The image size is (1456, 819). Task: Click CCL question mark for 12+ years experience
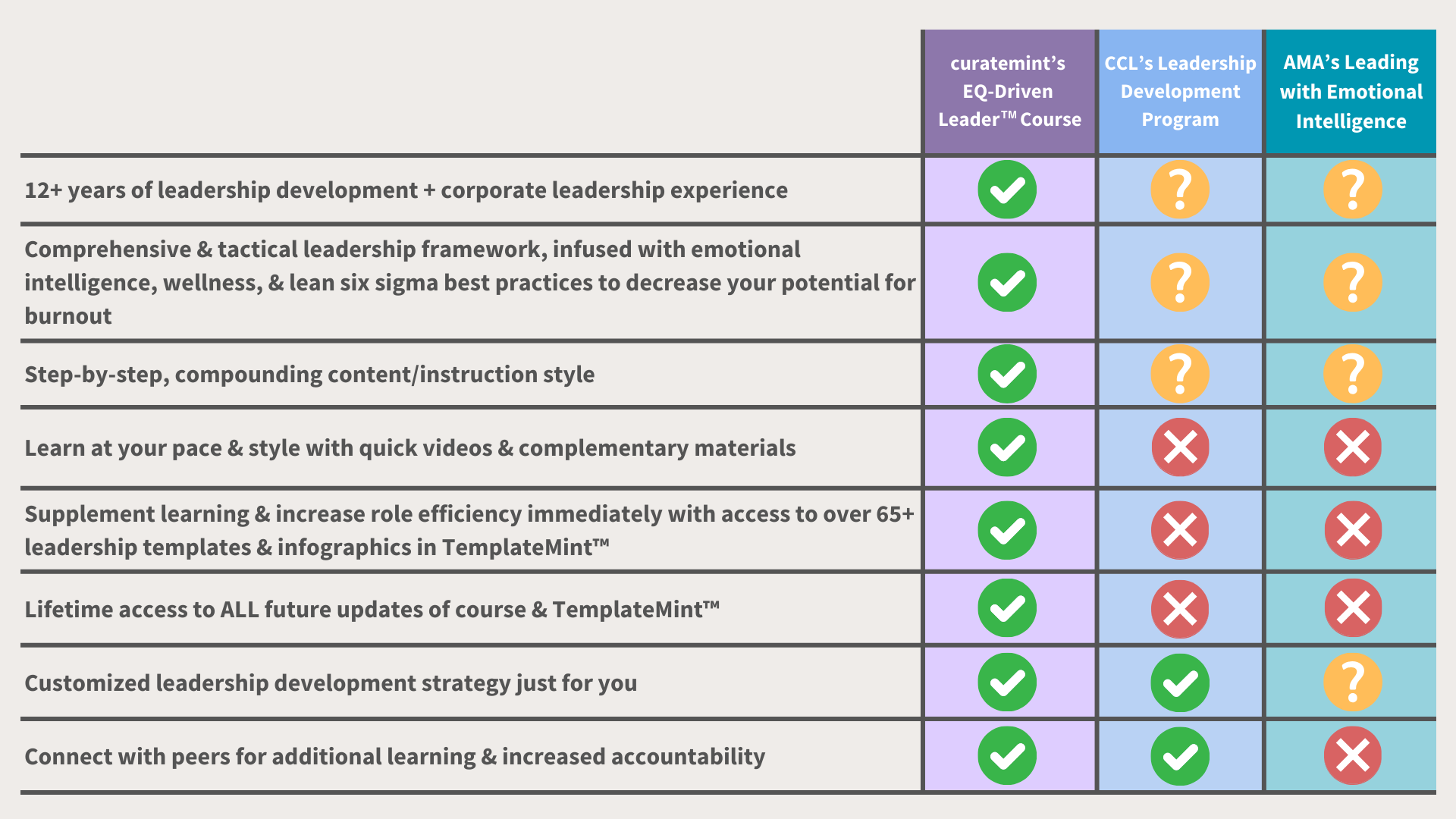[x=1180, y=190]
